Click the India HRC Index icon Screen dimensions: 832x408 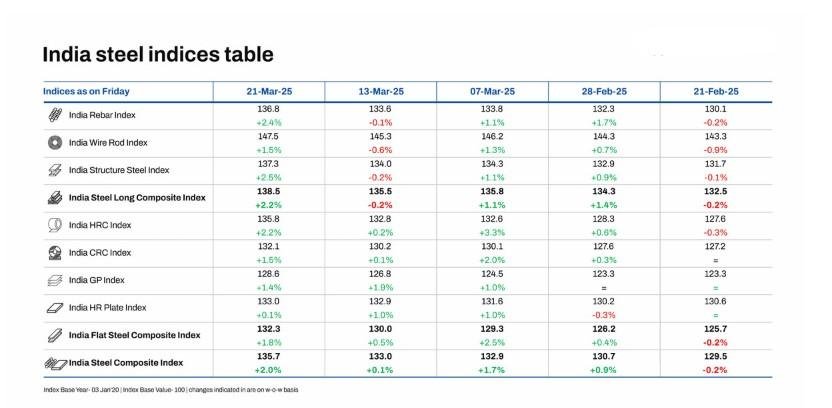click(56, 225)
